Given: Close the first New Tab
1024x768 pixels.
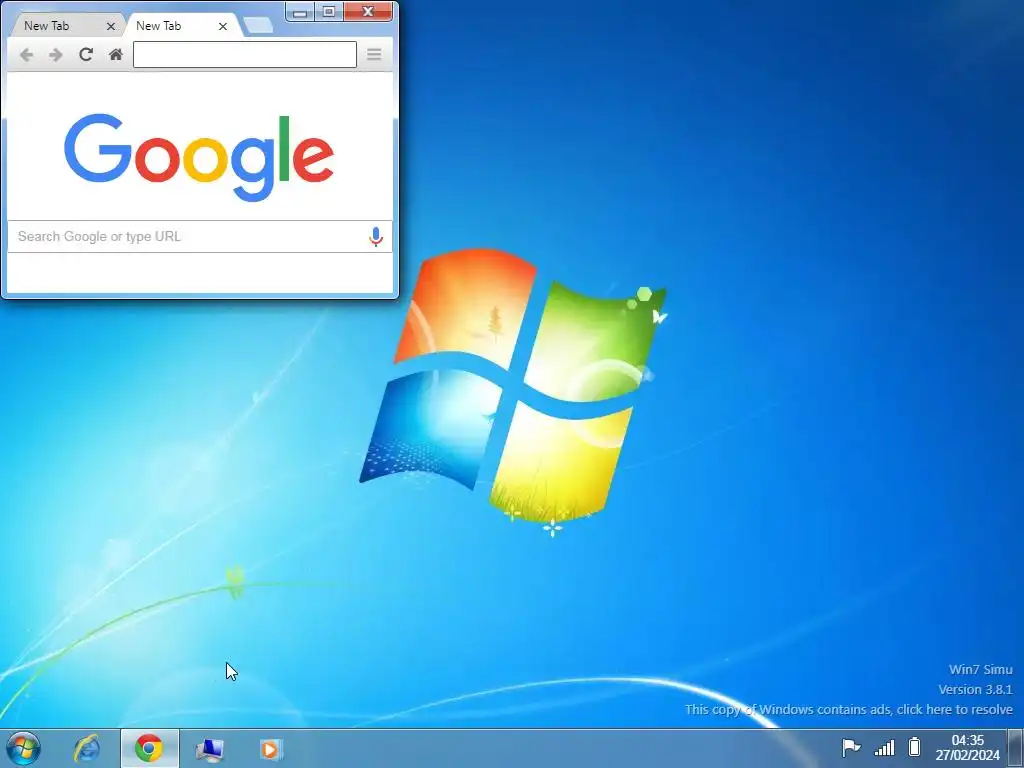Looking at the screenshot, I should point(110,27).
